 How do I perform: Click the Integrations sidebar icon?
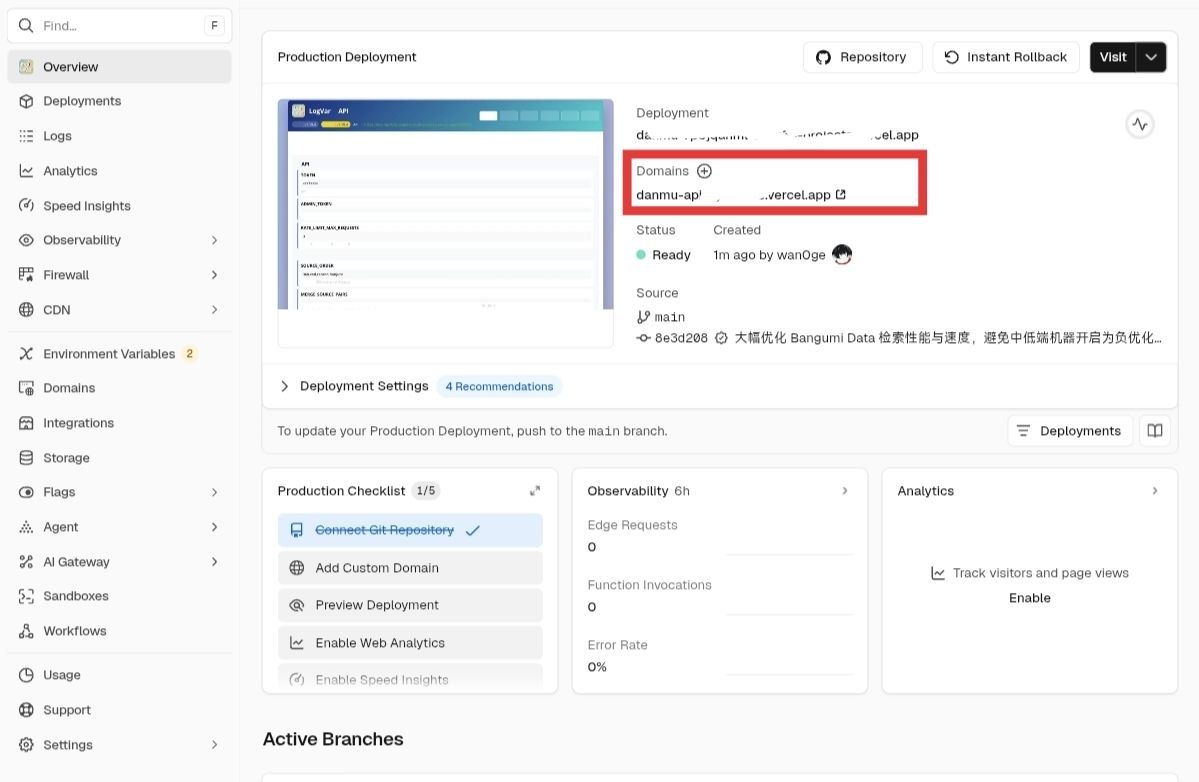click(x=26, y=423)
